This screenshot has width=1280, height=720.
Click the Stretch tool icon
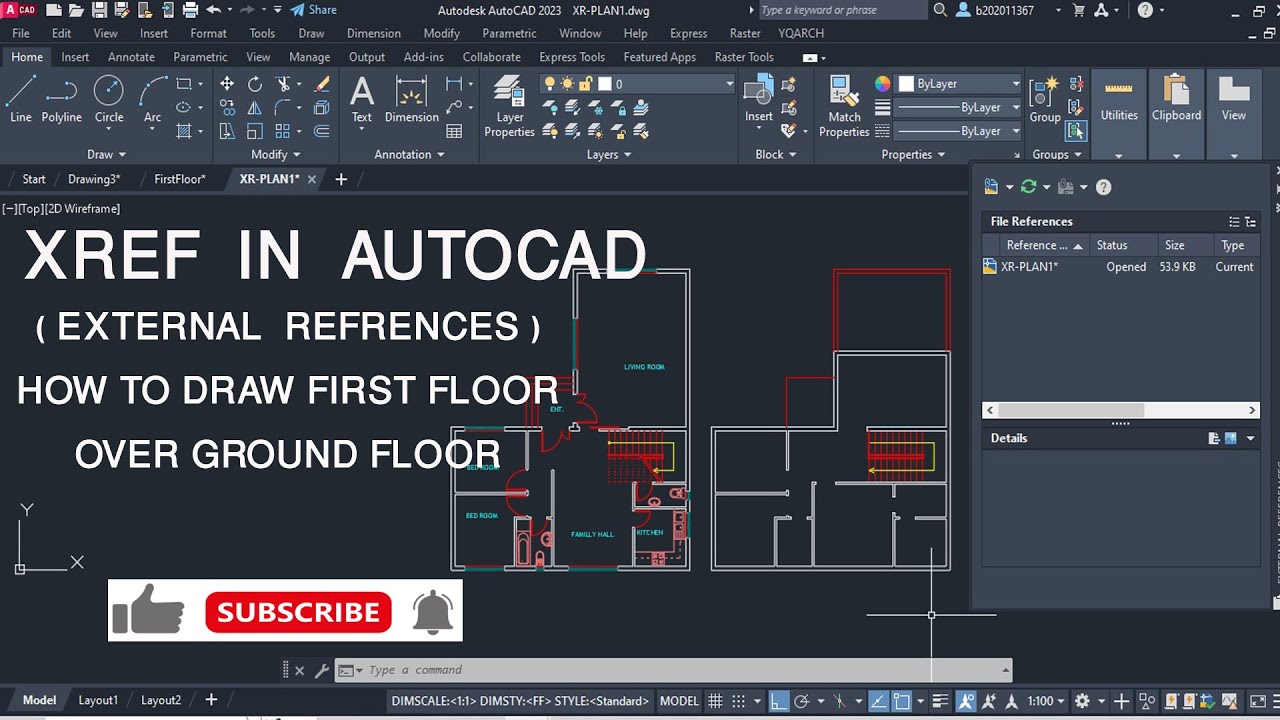tap(227, 131)
